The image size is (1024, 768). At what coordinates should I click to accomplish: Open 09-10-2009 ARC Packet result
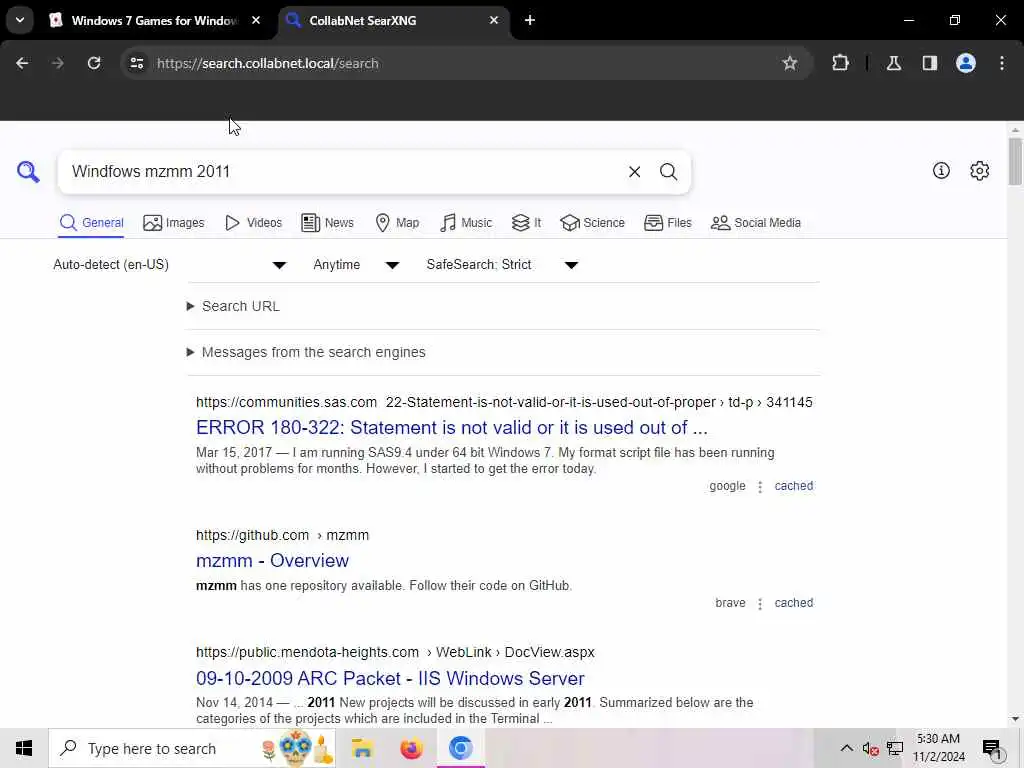(390, 678)
